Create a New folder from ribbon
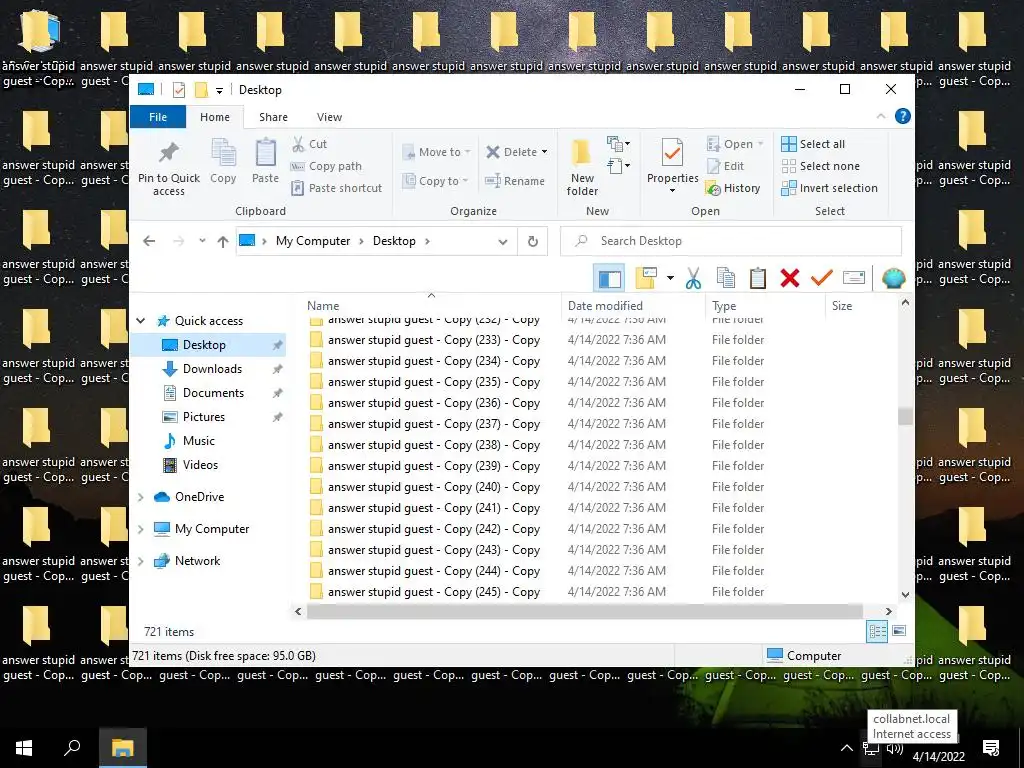Screen dimensions: 1024x768 [582, 167]
